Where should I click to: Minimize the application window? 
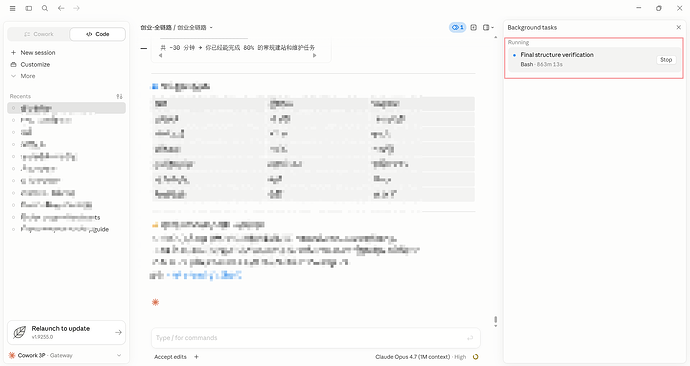point(639,8)
